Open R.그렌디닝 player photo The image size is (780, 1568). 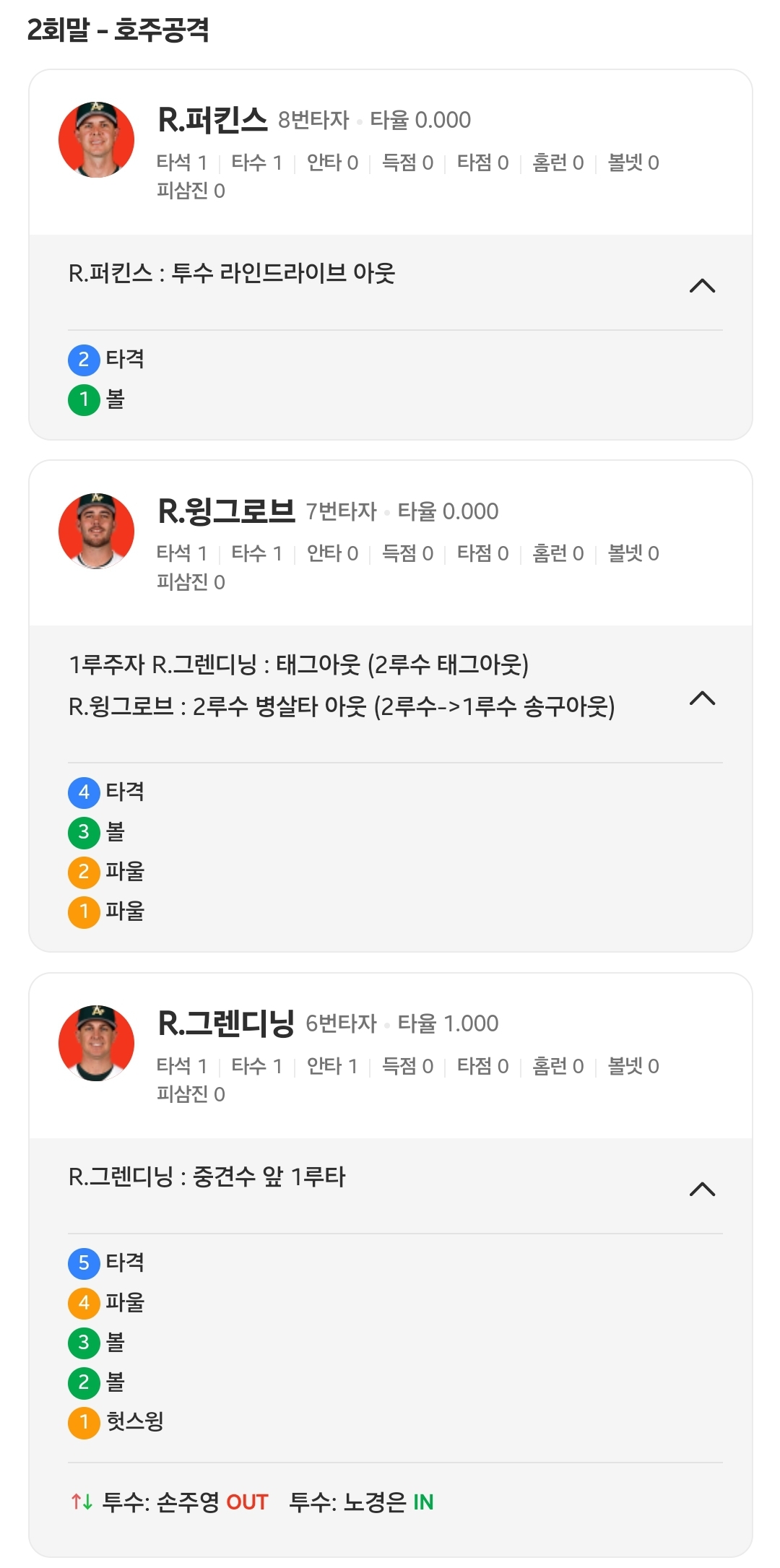(96, 1043)
